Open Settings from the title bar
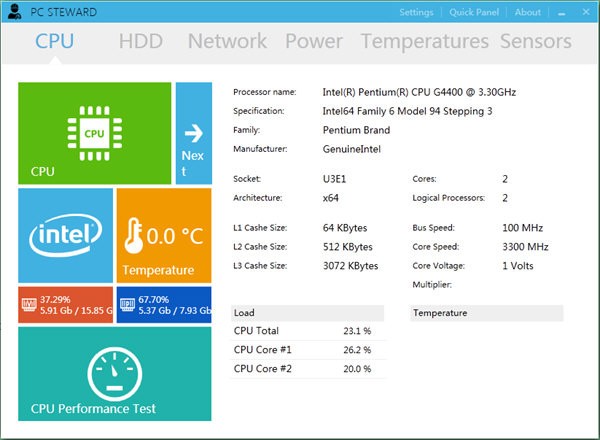The image size is (600, 440). [x=416, y=12]
